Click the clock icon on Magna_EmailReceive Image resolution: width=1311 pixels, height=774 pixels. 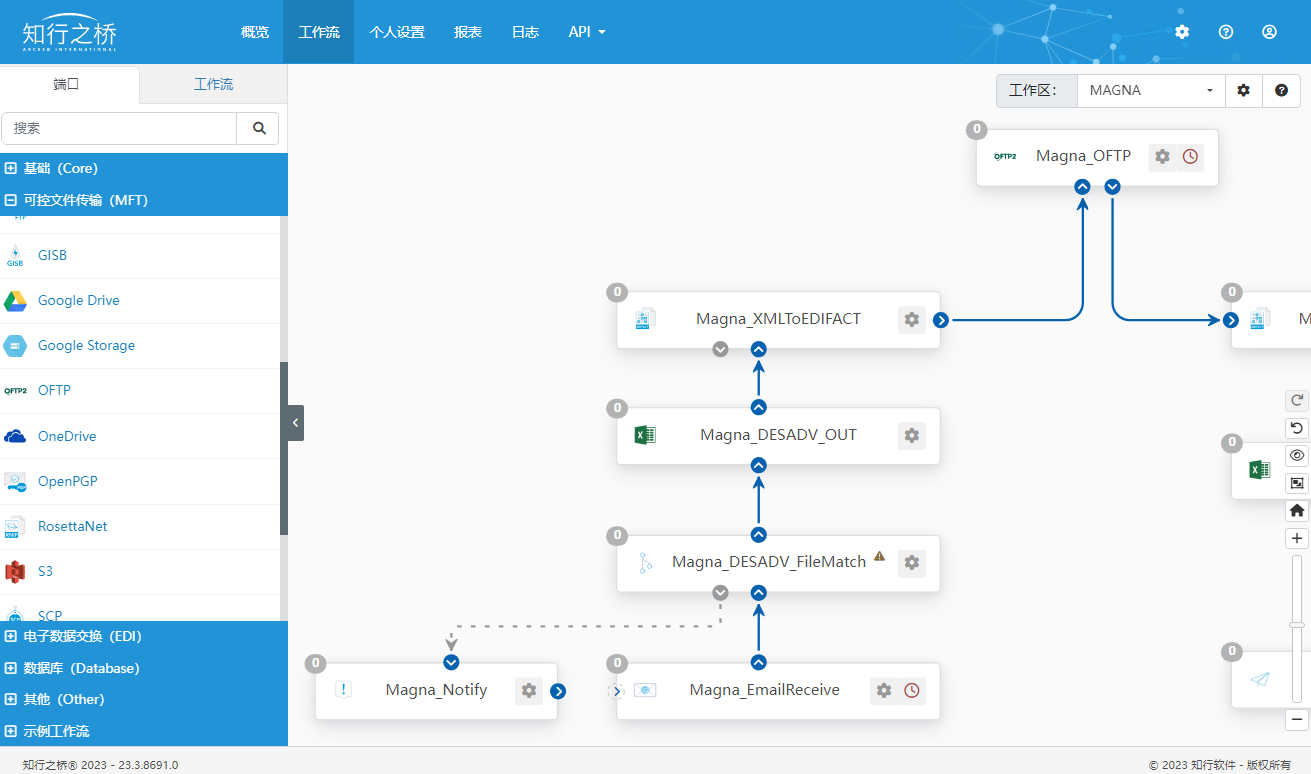(911, 691)
